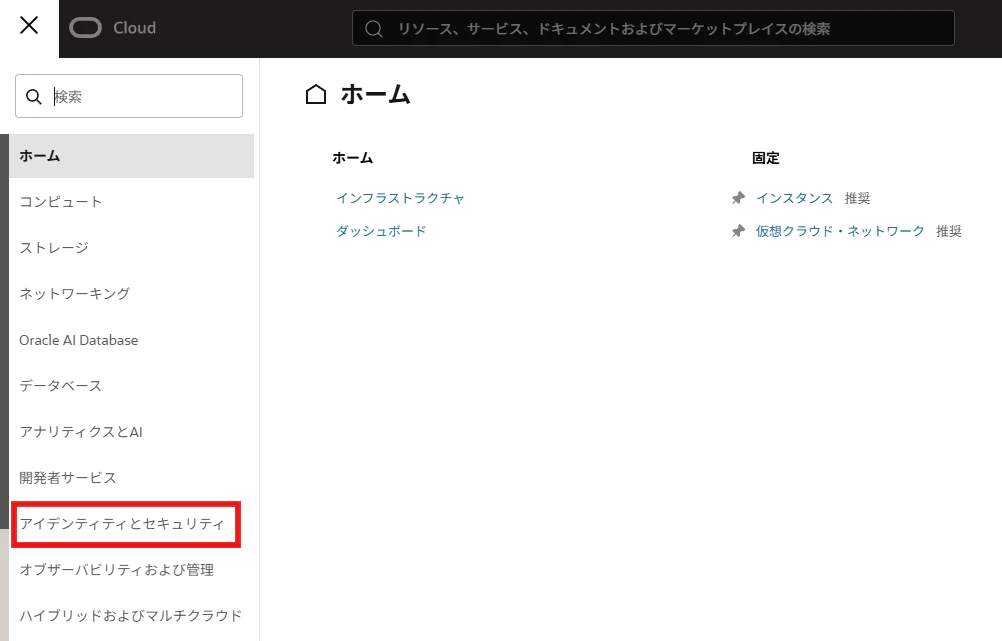Open the pinned 仮想クラウド・ネットワーク link
This screenshot has width=1002, height=641.
coord(840,231)
